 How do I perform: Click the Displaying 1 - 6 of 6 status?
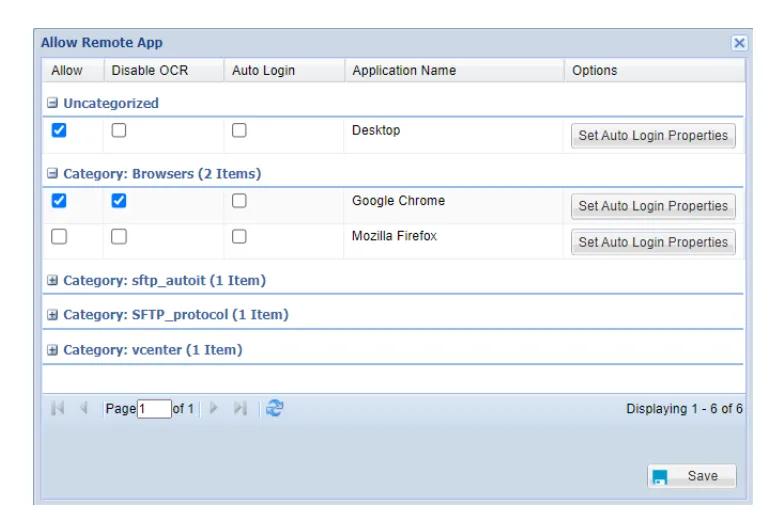(684, 409)
